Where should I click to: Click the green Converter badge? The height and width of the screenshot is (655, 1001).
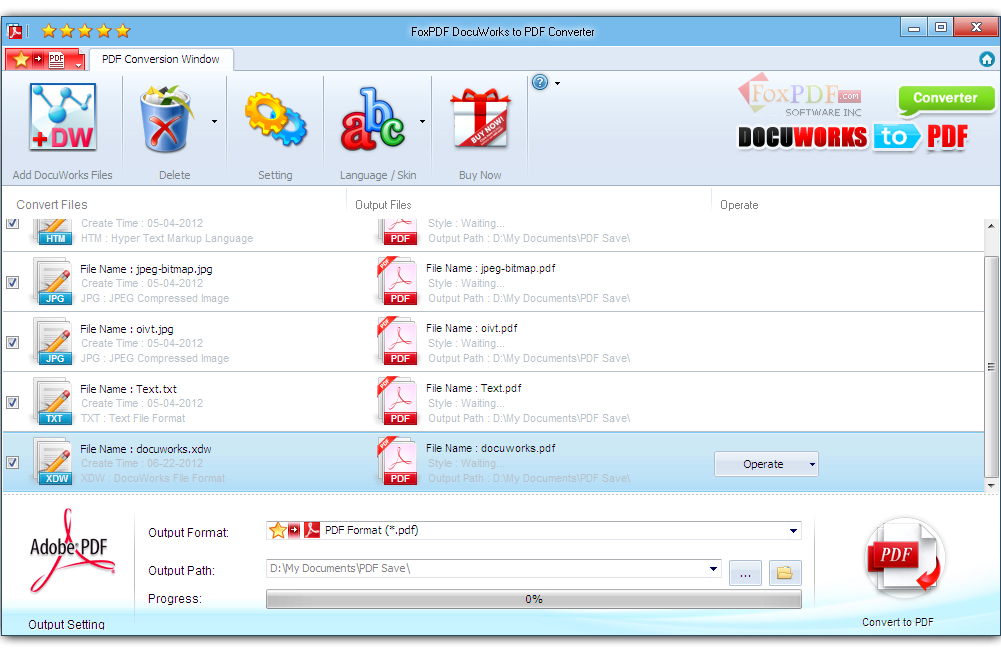tap(945, 99)
